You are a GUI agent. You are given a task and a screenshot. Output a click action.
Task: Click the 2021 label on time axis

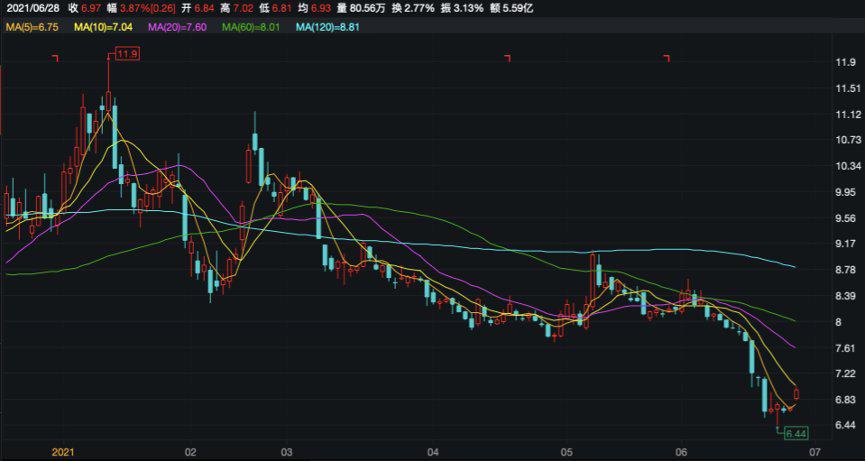64,452
